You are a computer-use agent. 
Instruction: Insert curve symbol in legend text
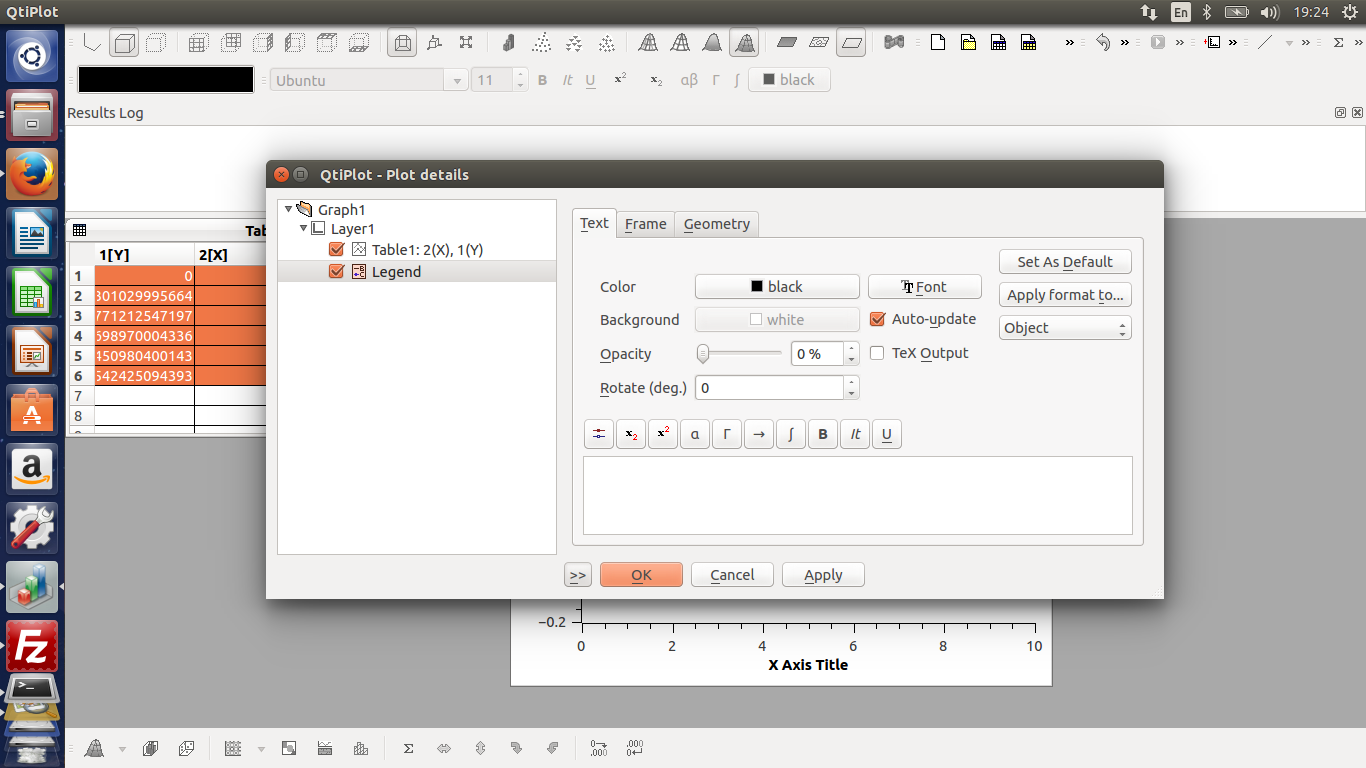pyautogui.click(x=599, y=434)
